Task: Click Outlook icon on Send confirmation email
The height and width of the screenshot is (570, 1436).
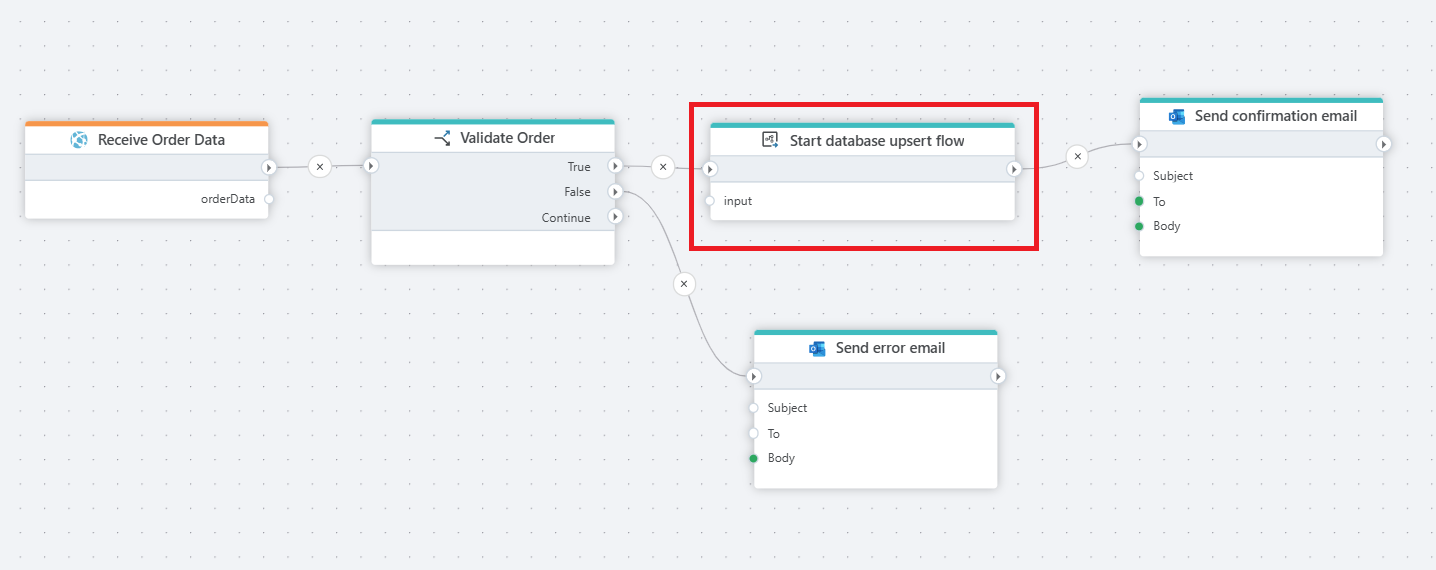Action: click(x=1177, y=116)
